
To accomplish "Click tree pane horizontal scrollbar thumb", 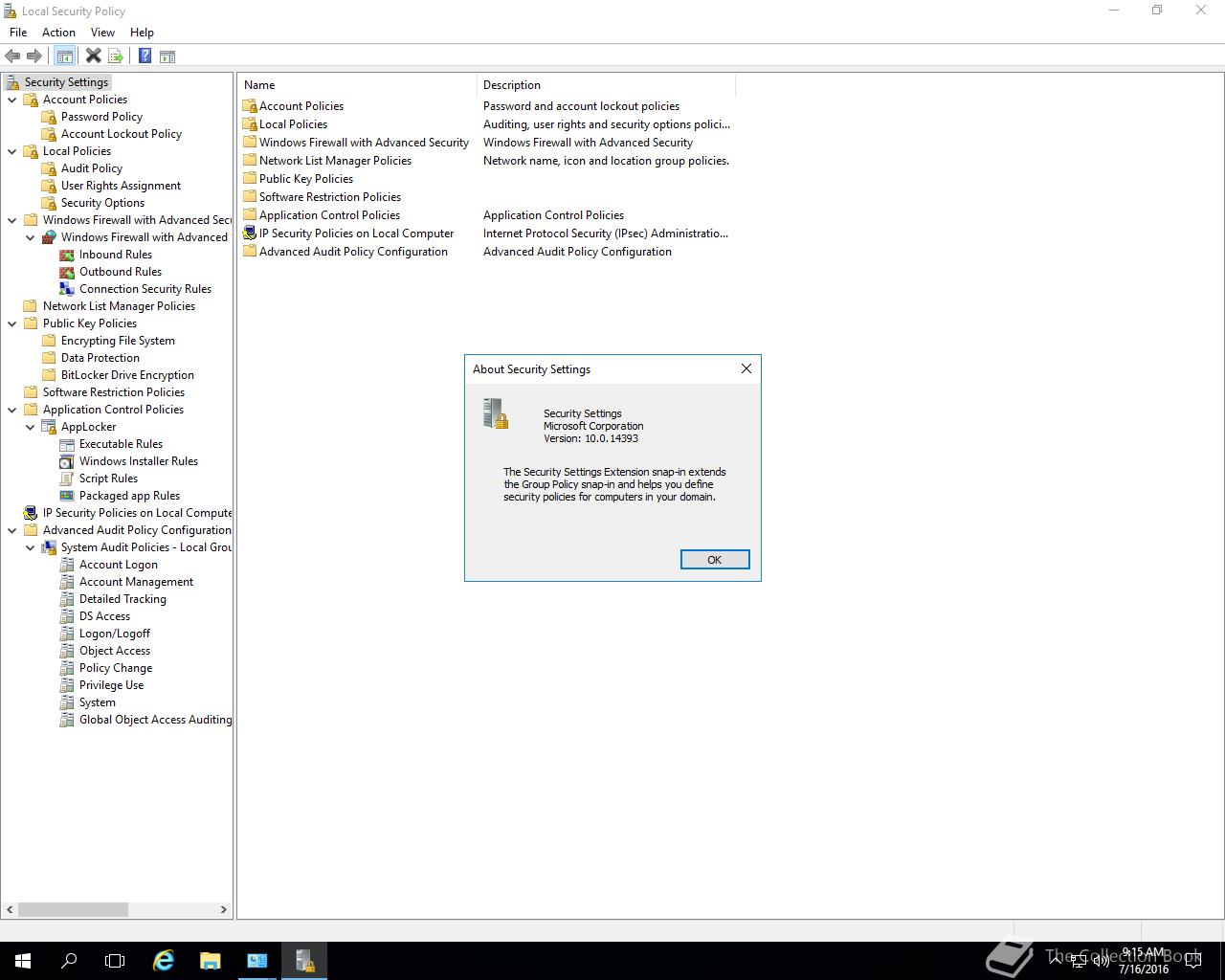I will click(x=73, y=910).
